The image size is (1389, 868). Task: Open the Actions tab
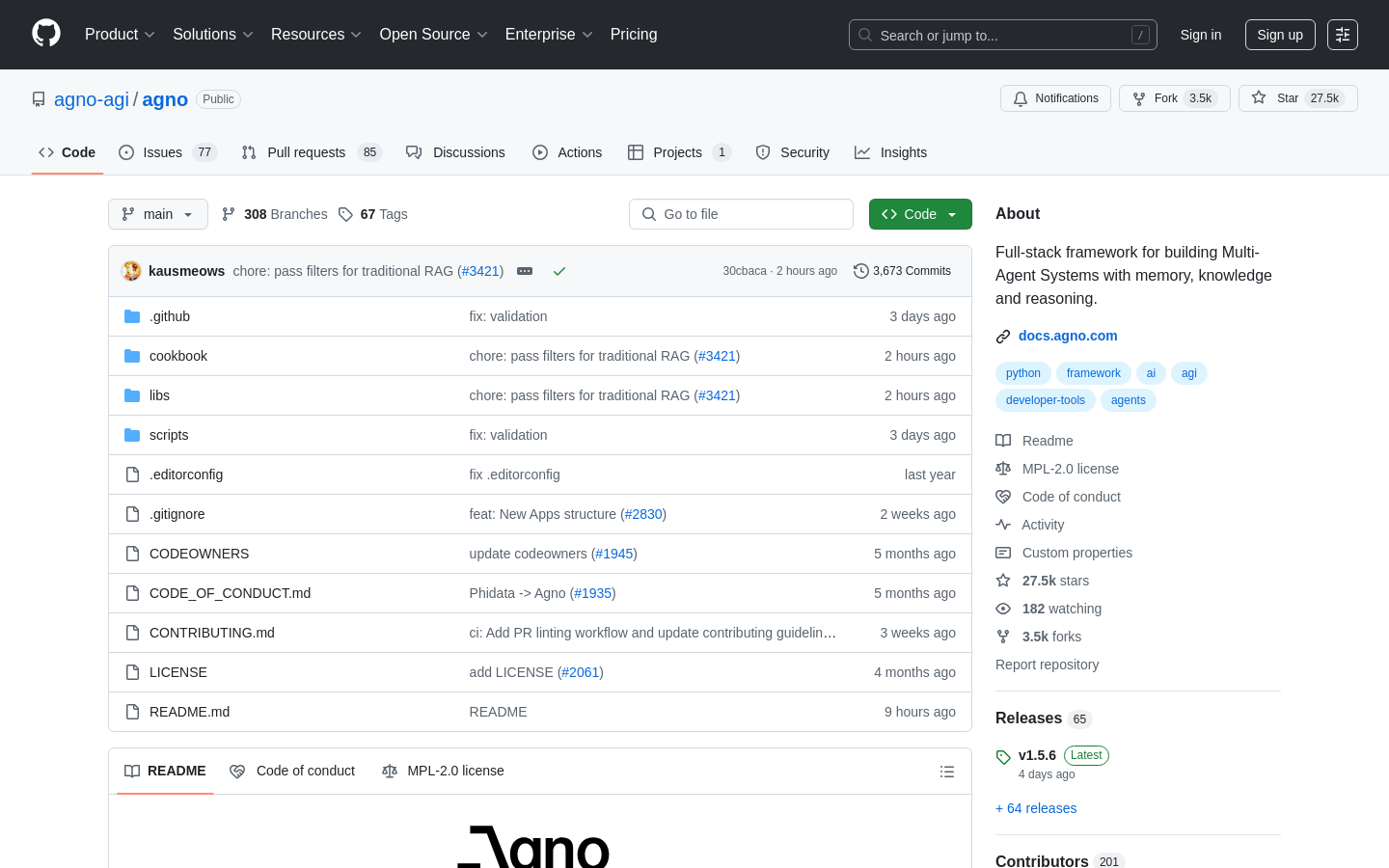567,152
